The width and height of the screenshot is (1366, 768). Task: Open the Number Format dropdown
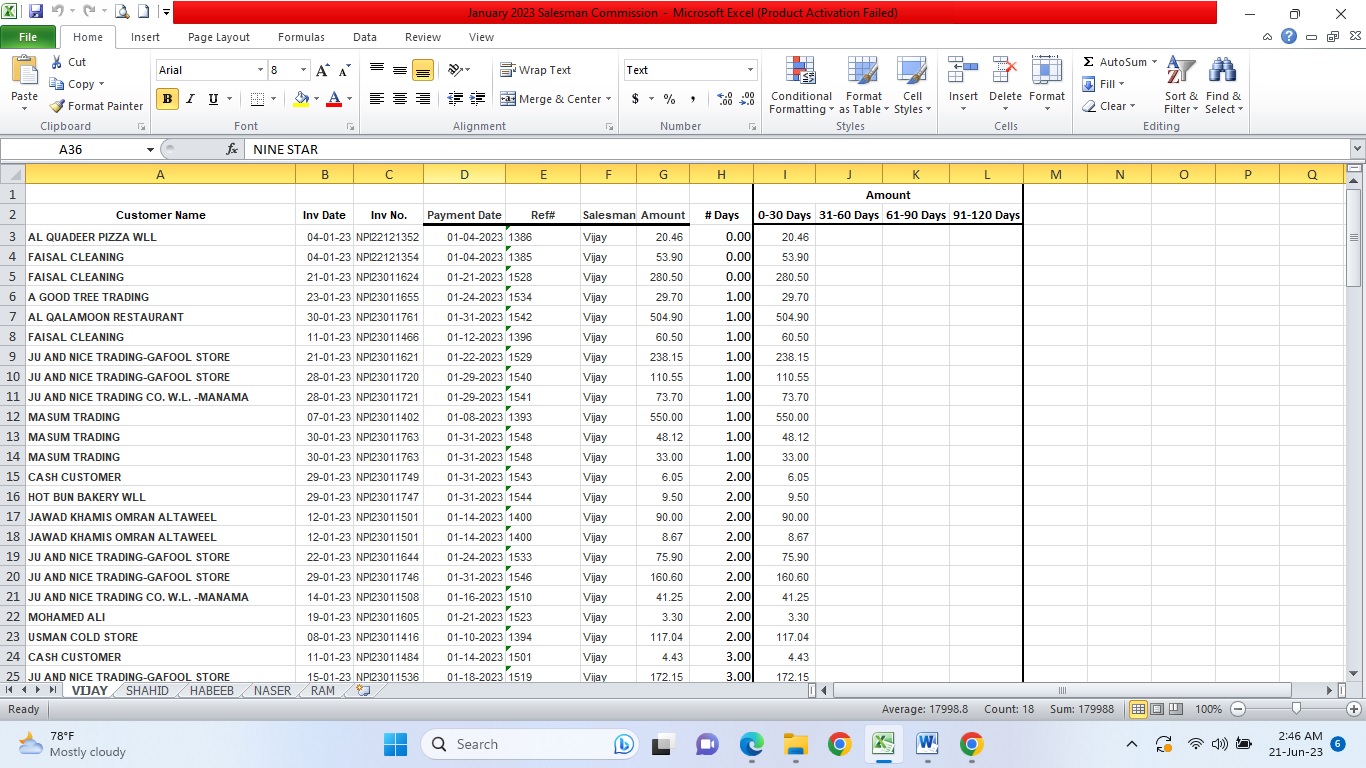pos(750,70)
